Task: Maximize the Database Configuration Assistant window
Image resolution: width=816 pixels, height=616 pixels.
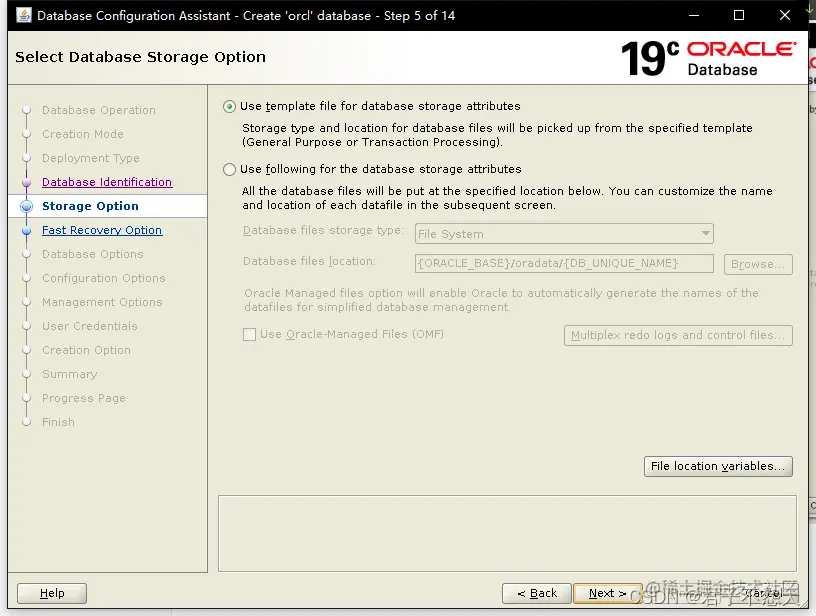Action: (738, 15)
